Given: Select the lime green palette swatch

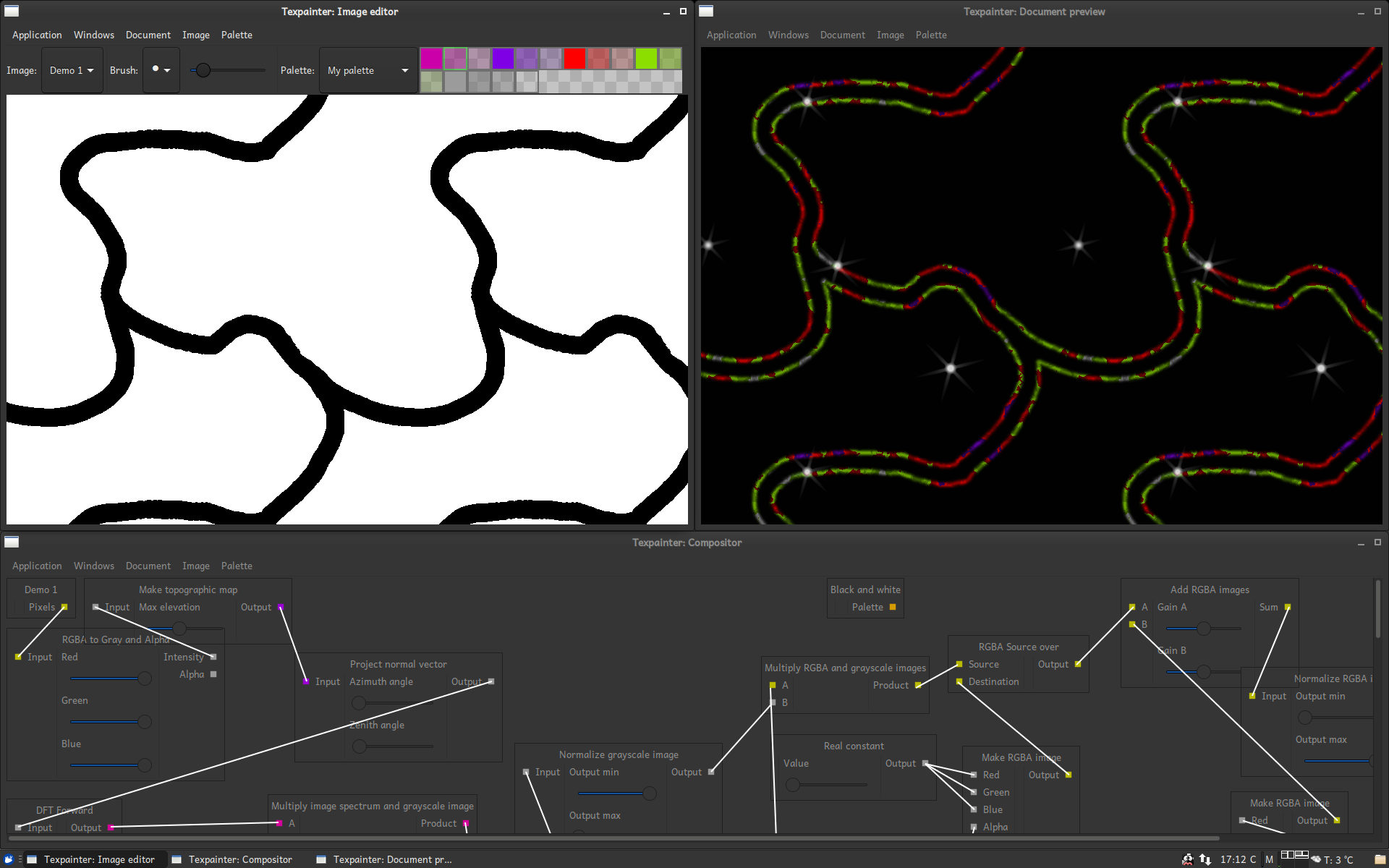Looking at the screenshot, I should (x=646, y=59).
